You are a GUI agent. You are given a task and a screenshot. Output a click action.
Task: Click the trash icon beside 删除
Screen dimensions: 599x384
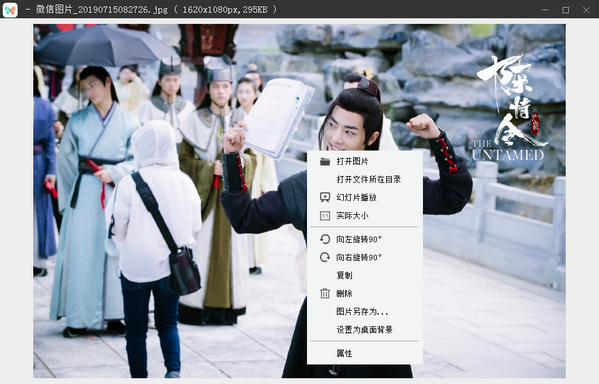325,293
